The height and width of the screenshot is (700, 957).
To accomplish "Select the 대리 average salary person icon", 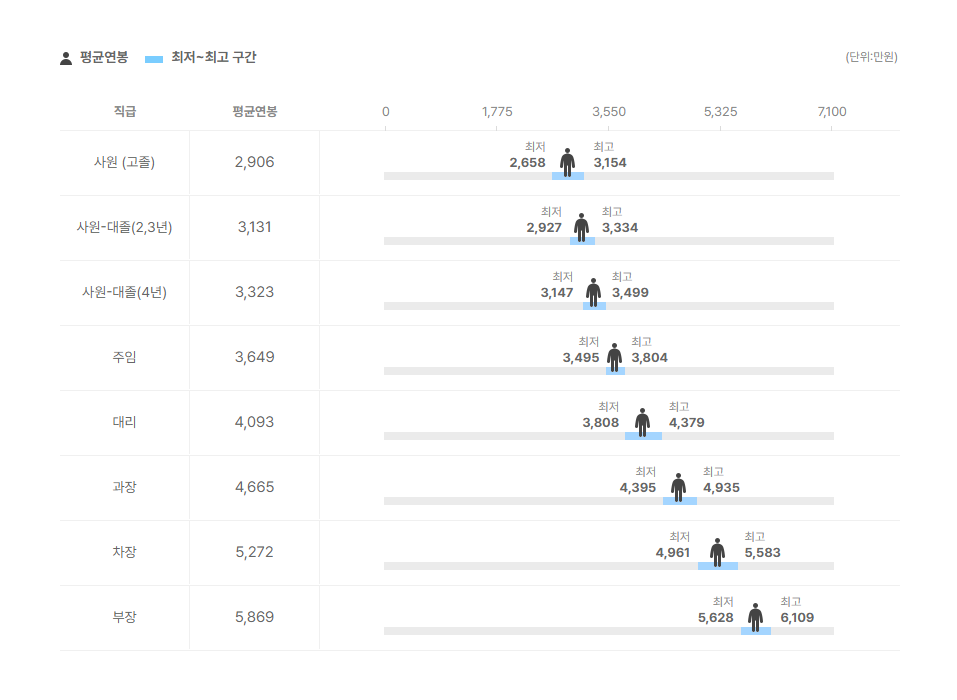I will 642,422.
